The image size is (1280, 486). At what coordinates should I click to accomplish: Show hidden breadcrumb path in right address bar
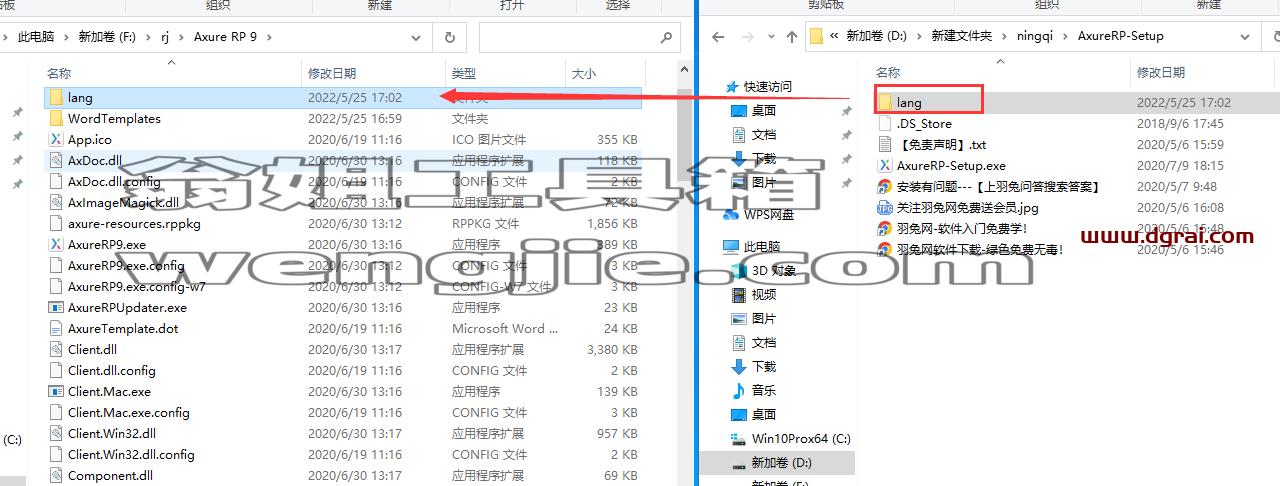click(834, 36)
